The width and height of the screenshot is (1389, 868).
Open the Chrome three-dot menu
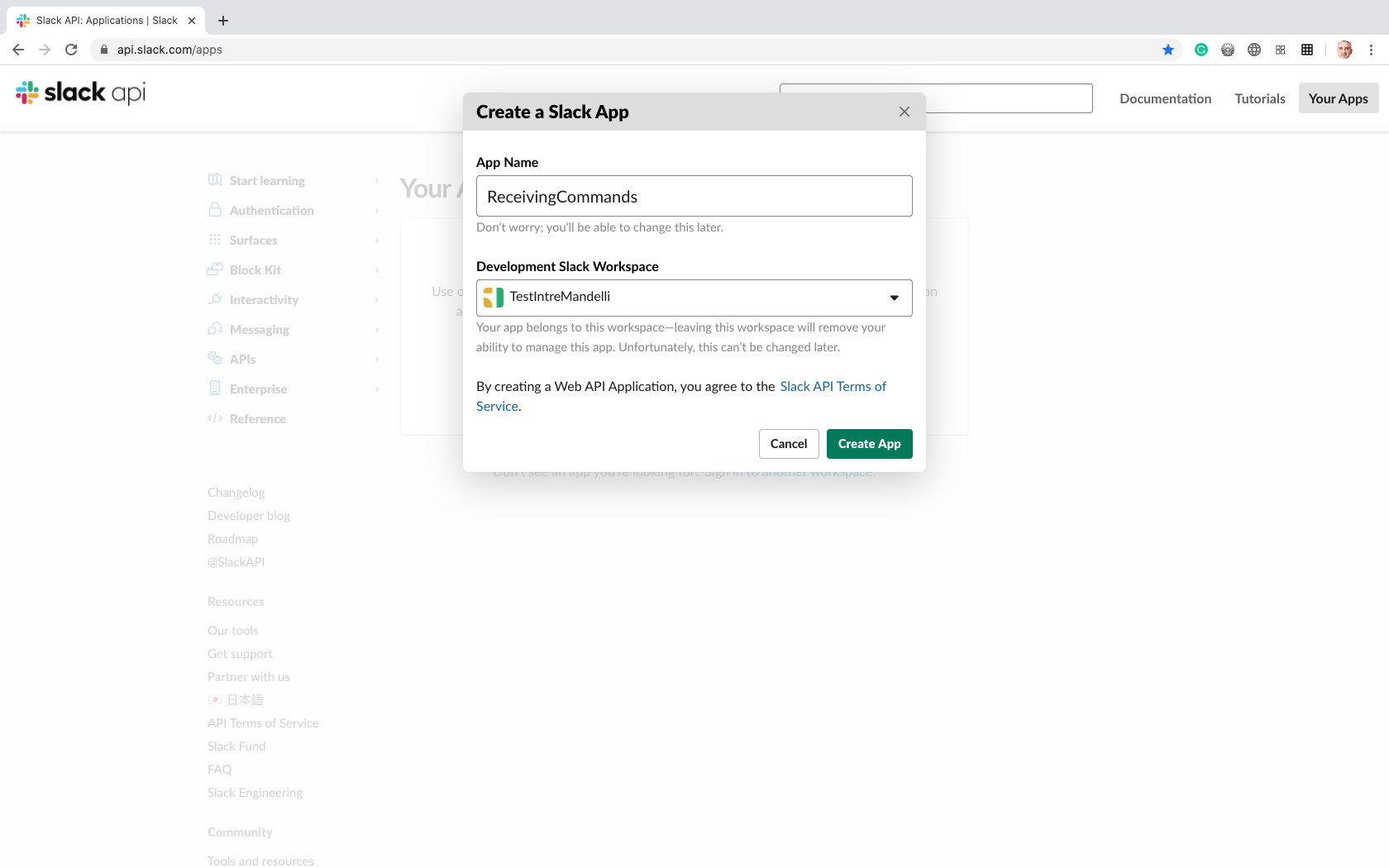1371,50
